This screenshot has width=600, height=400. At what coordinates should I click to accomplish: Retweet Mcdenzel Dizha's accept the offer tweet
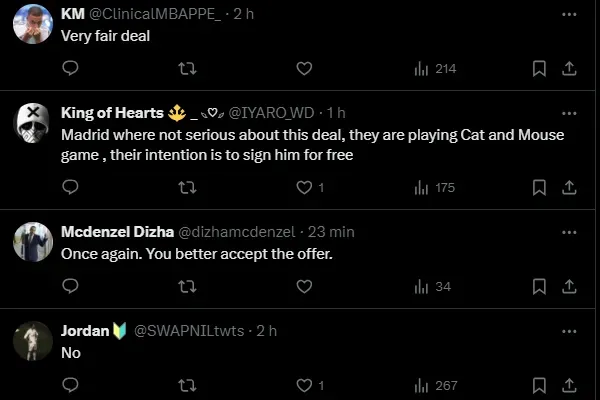pos(186,286)
